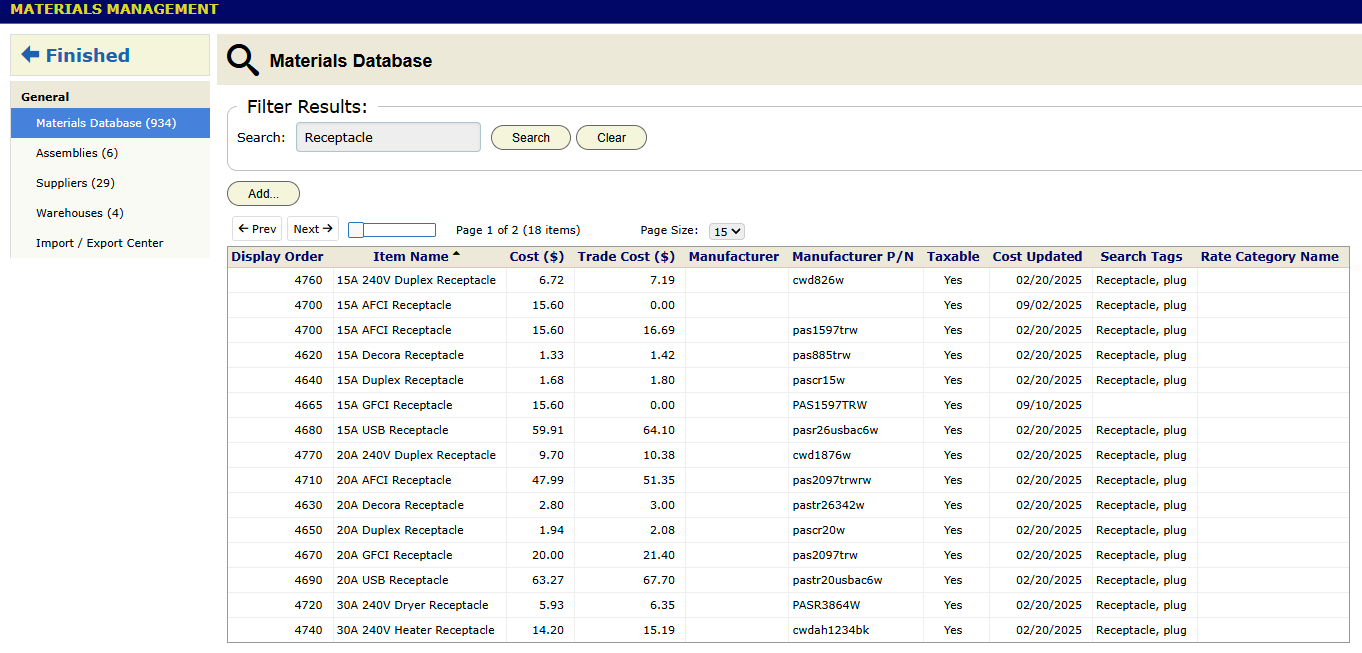
Task: Click part number PASR3864W
Action: 826,605
